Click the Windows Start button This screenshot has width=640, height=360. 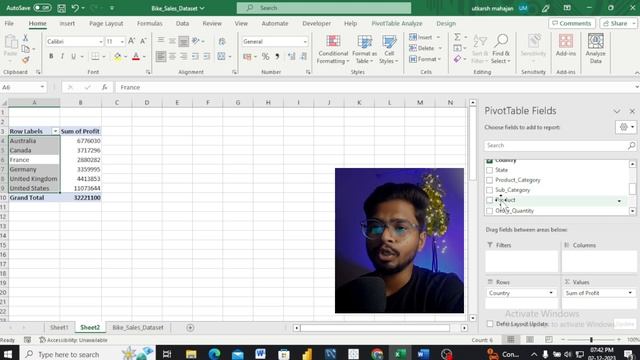(x=8, y=354)
